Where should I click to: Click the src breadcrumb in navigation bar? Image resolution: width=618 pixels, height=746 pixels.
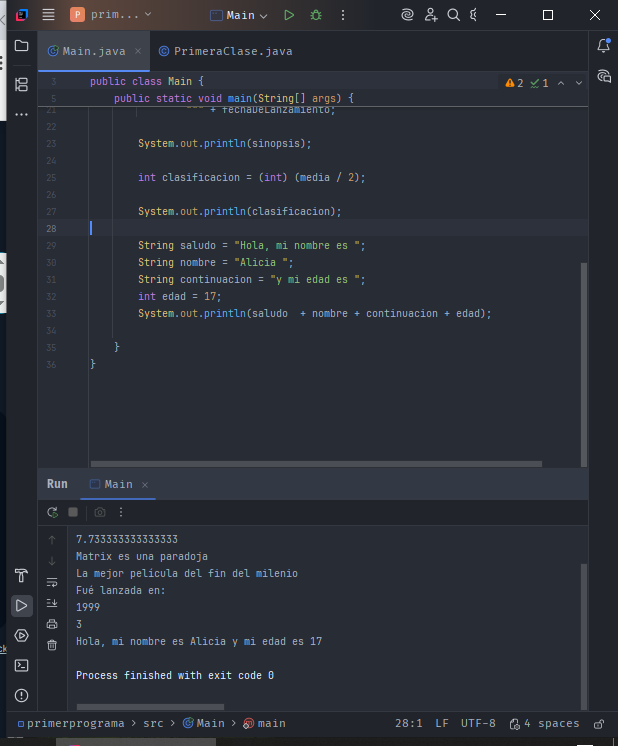pos(152,723)
